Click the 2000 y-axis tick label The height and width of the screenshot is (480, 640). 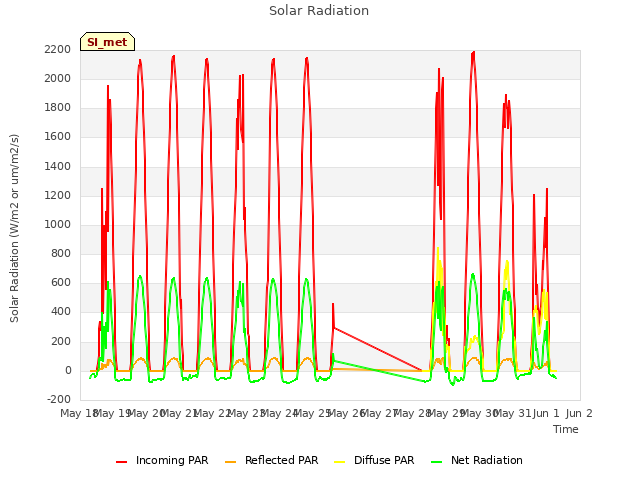coord(58,78)
